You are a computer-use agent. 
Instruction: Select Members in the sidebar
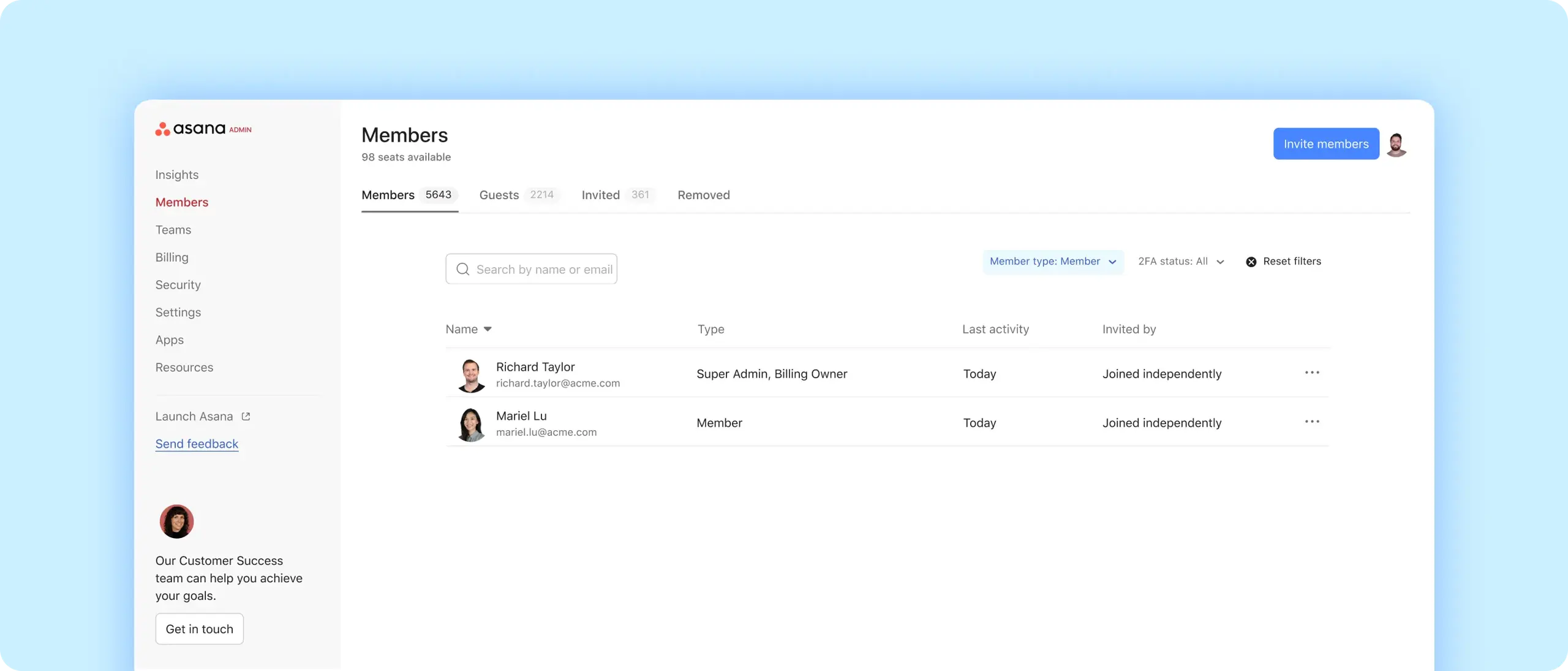(x=182, y=202)
